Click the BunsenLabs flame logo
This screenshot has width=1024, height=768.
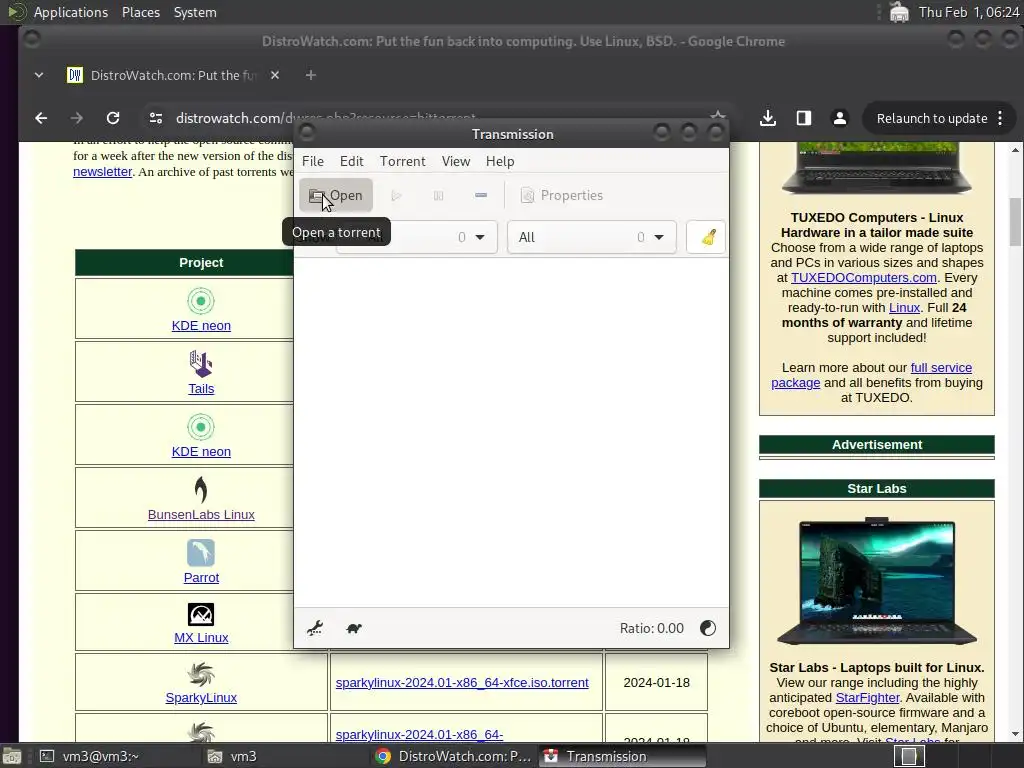[201, 489]
